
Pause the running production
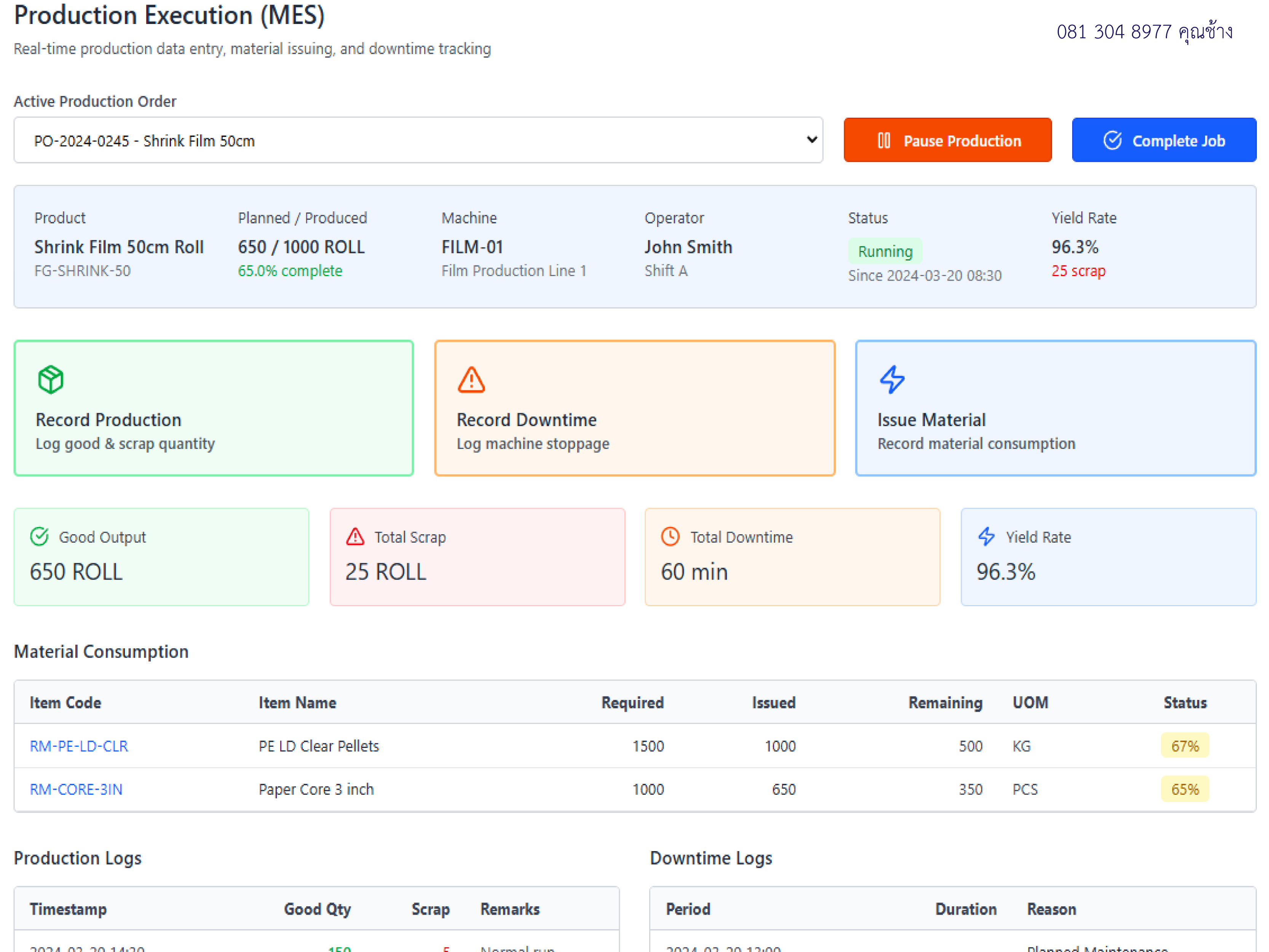[x=947, y=141]
